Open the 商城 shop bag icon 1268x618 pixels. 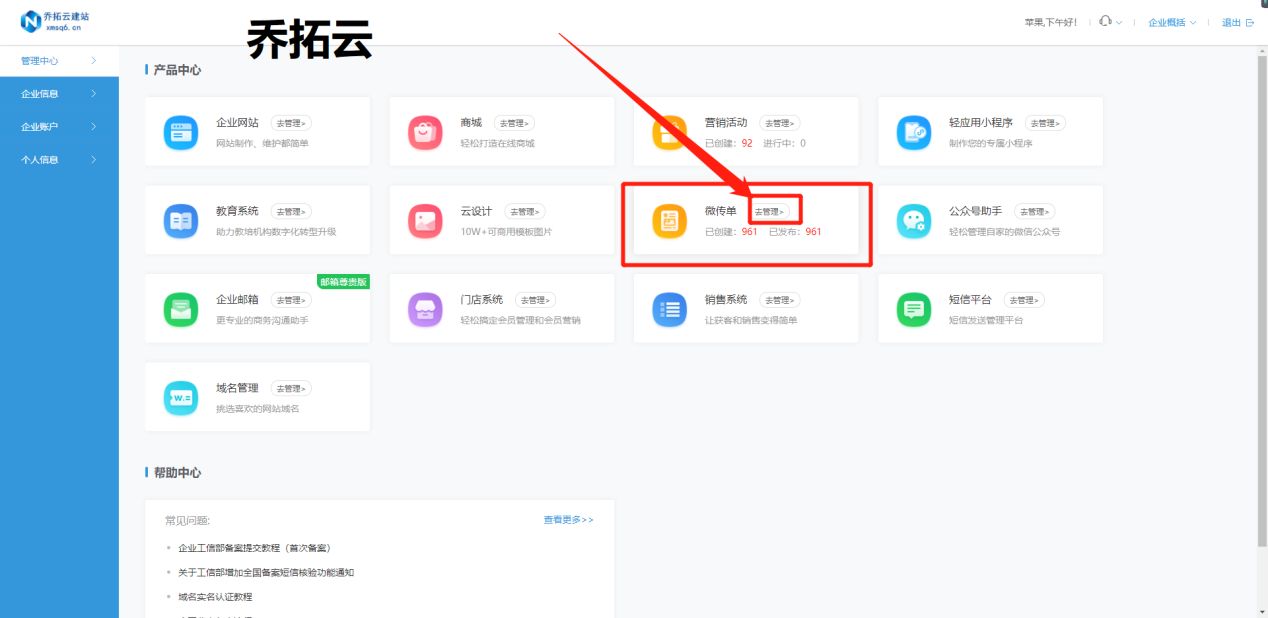click(425, 132)
